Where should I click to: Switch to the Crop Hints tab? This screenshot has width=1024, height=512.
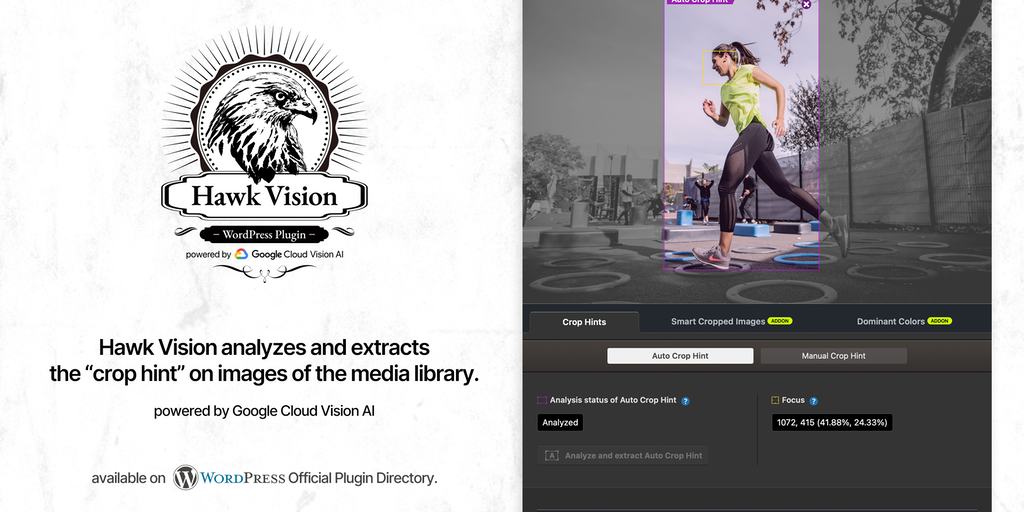[x=584, y=322]
